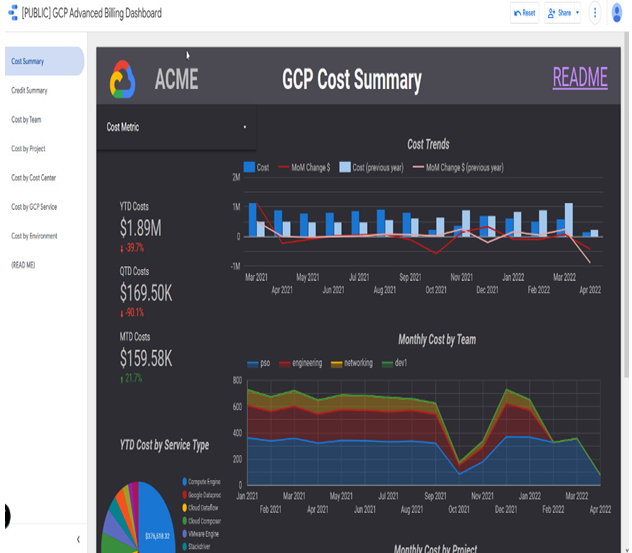Click the MTD 21.7% change indicator

tap(131, 378)
